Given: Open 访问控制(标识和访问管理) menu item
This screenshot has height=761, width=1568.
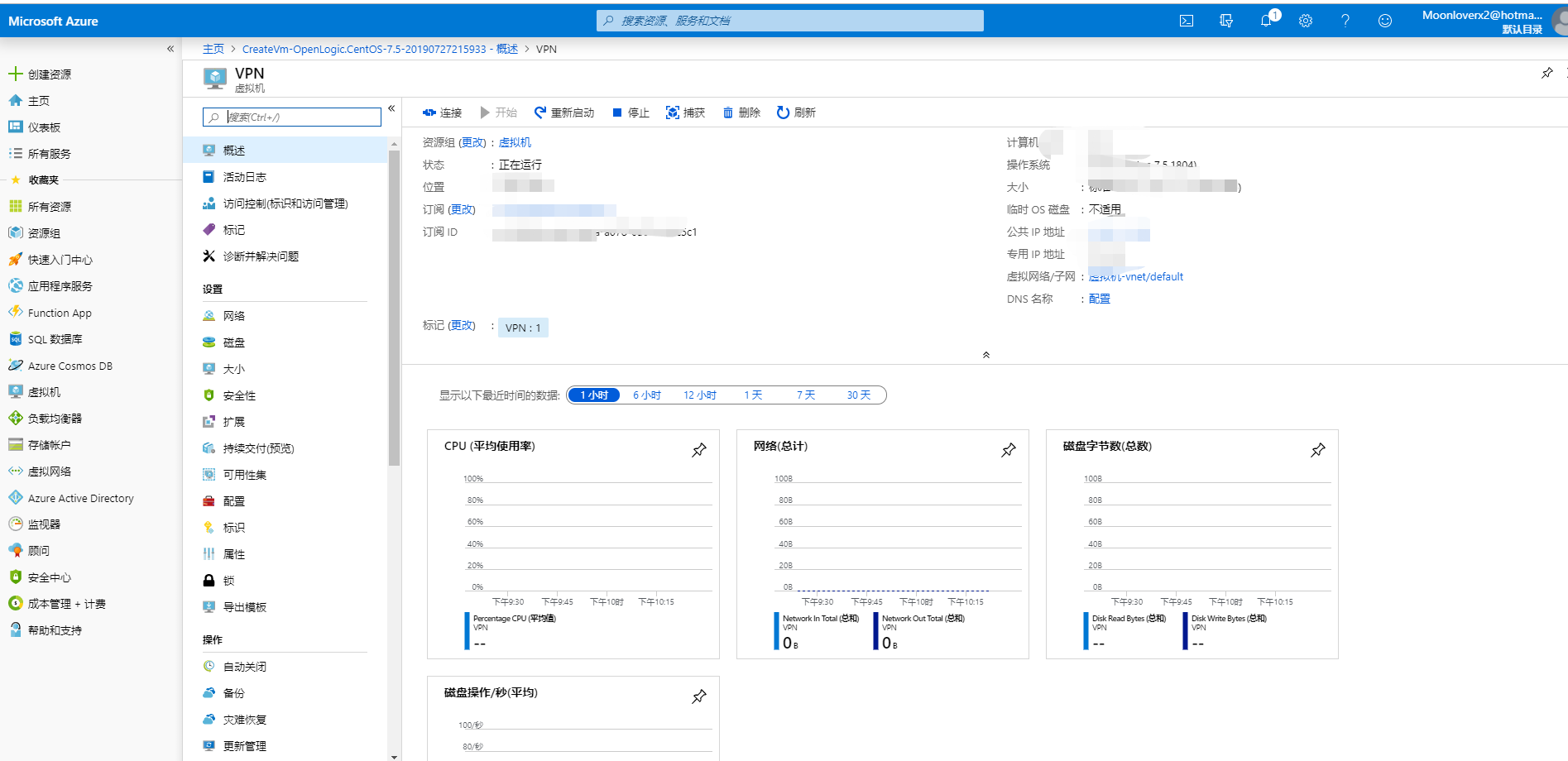Looking at the screenshot, I should click(x=285, y=203).
